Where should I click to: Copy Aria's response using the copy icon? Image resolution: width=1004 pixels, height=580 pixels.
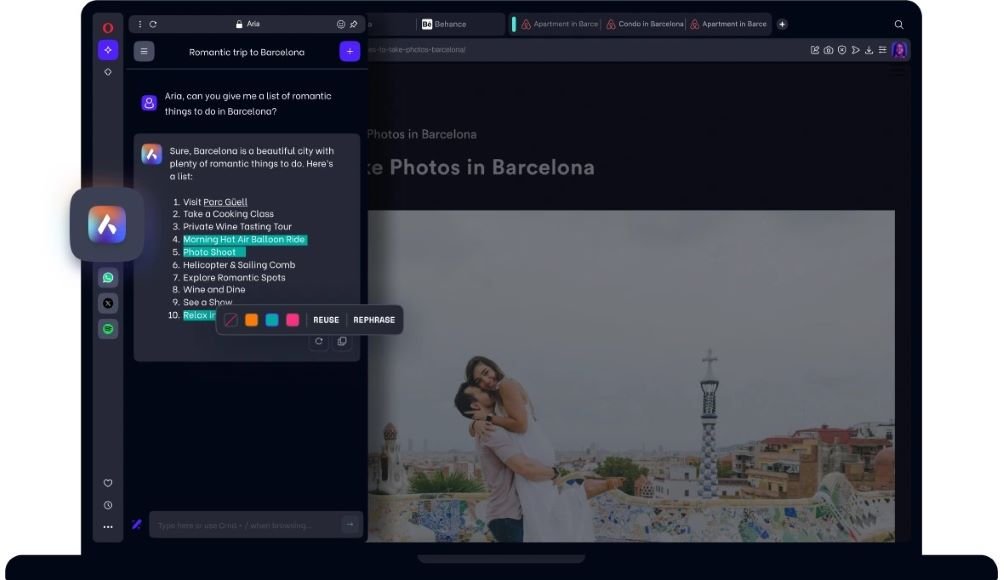click(342, 341)
